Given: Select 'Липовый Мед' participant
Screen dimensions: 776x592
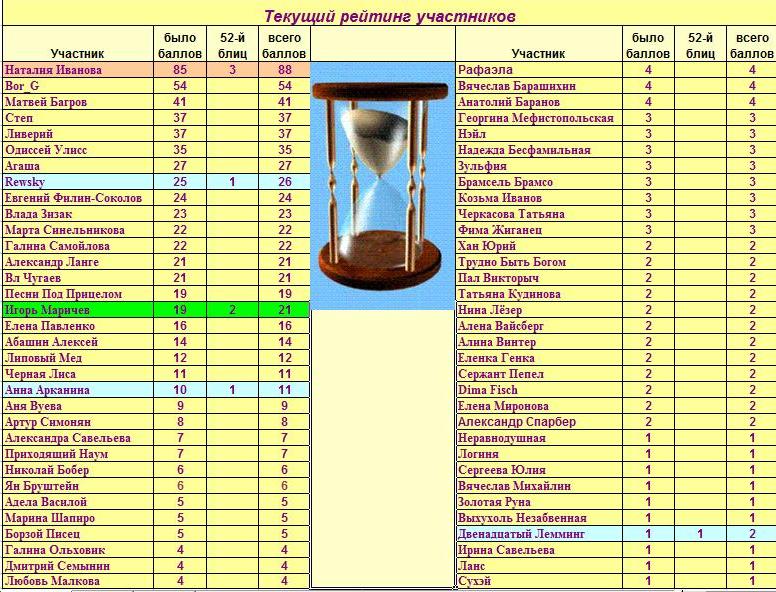Looking at the screenshot, I should (78, 358).
